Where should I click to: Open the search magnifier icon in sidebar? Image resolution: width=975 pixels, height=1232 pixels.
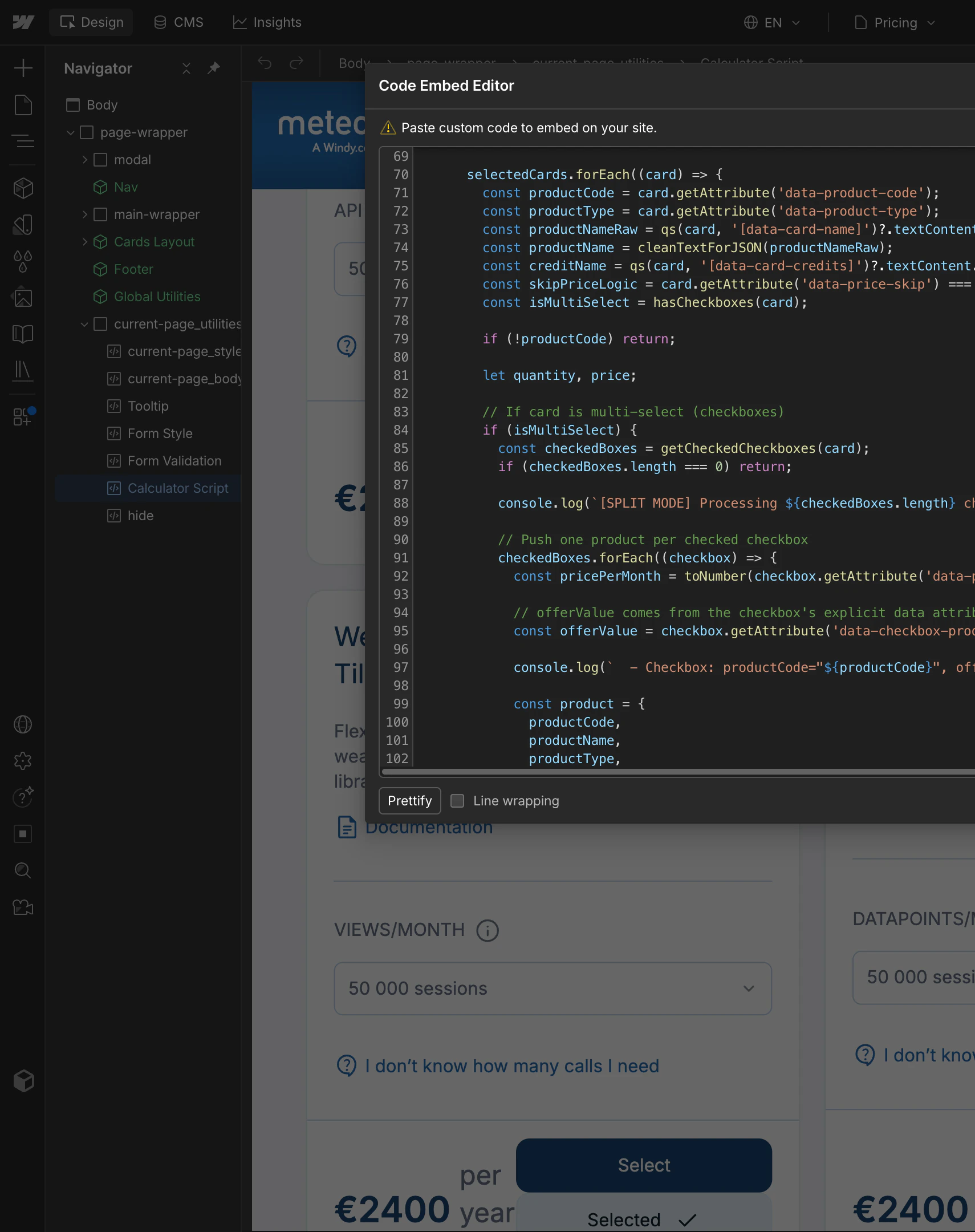tap(23, 870)
